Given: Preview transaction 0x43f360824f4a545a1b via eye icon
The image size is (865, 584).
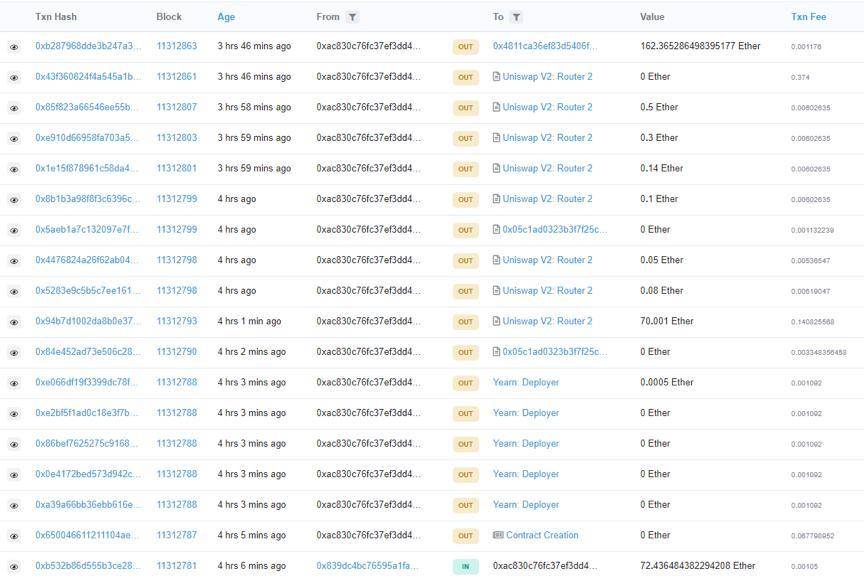Looking at the screenshot, I should [14, 78].
